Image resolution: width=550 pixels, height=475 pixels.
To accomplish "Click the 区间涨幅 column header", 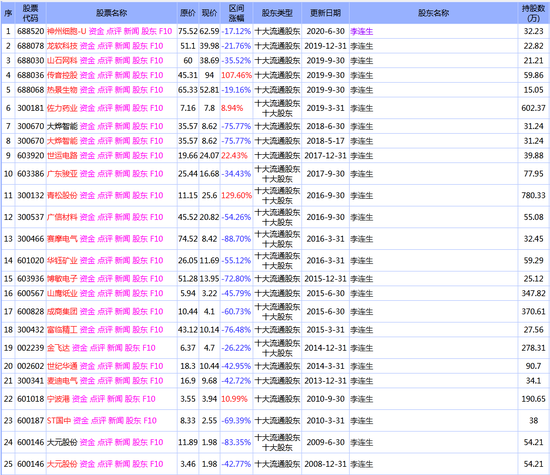I will click(x=236, y=13).
